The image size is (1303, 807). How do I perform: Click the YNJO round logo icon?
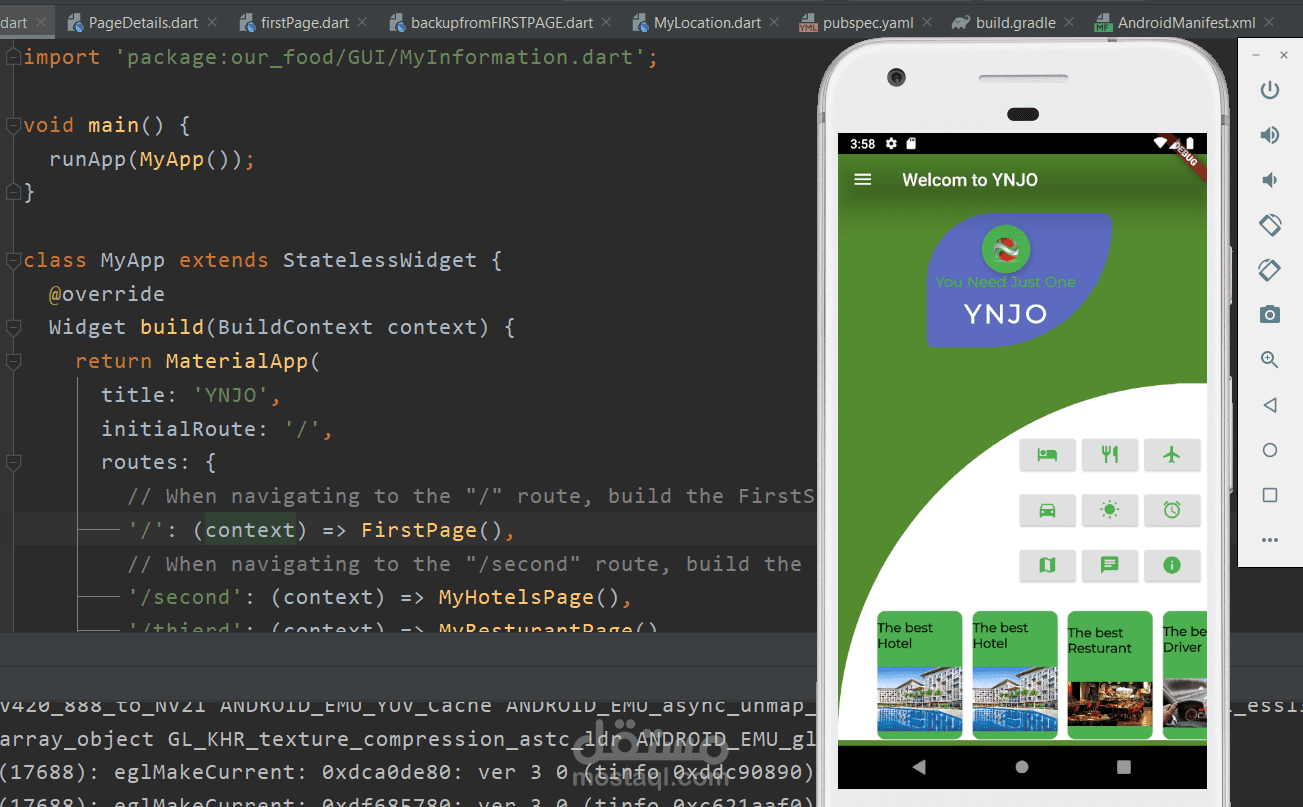[1006, 249]
